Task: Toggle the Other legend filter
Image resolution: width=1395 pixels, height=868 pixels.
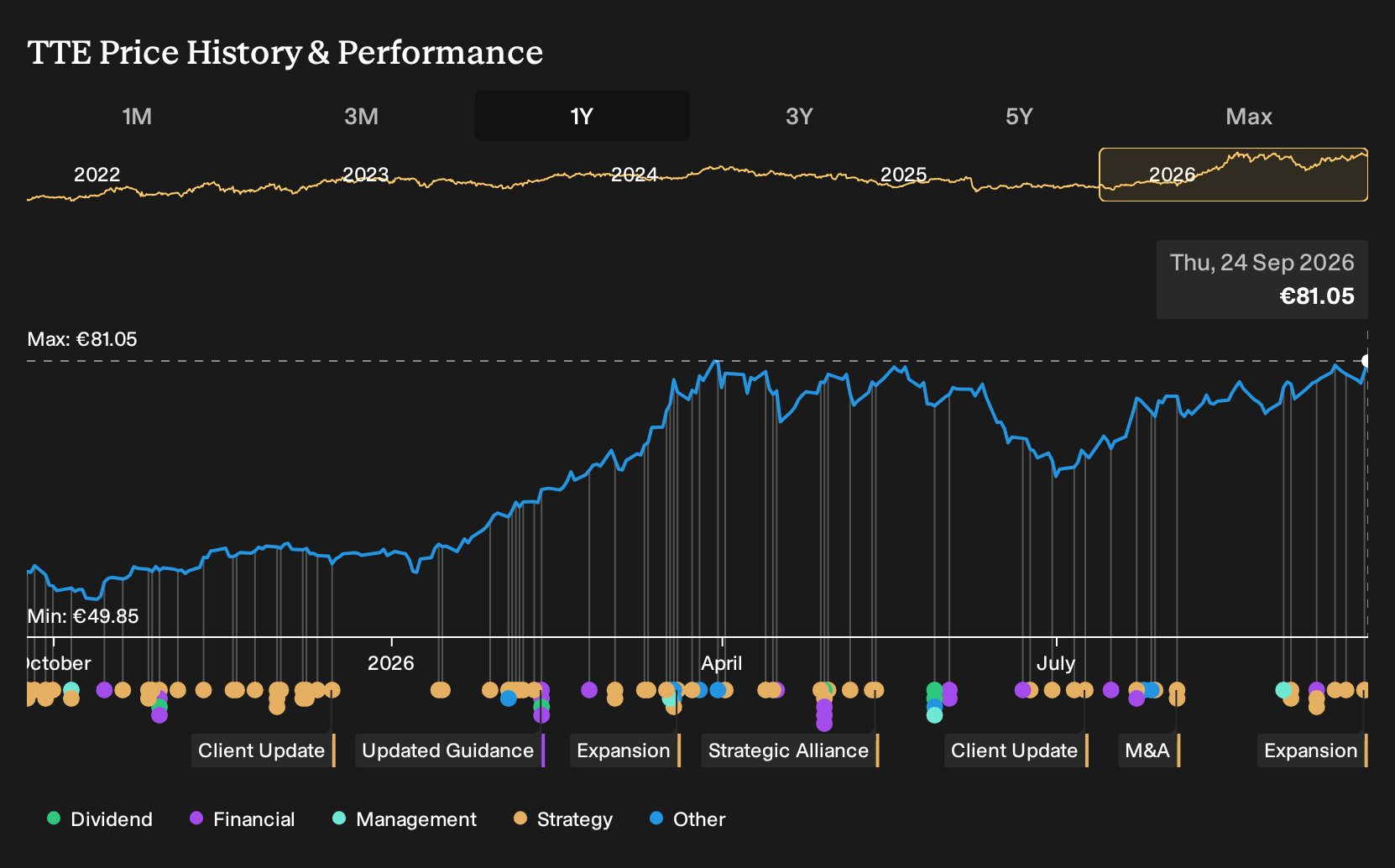Action: [687, 819]
